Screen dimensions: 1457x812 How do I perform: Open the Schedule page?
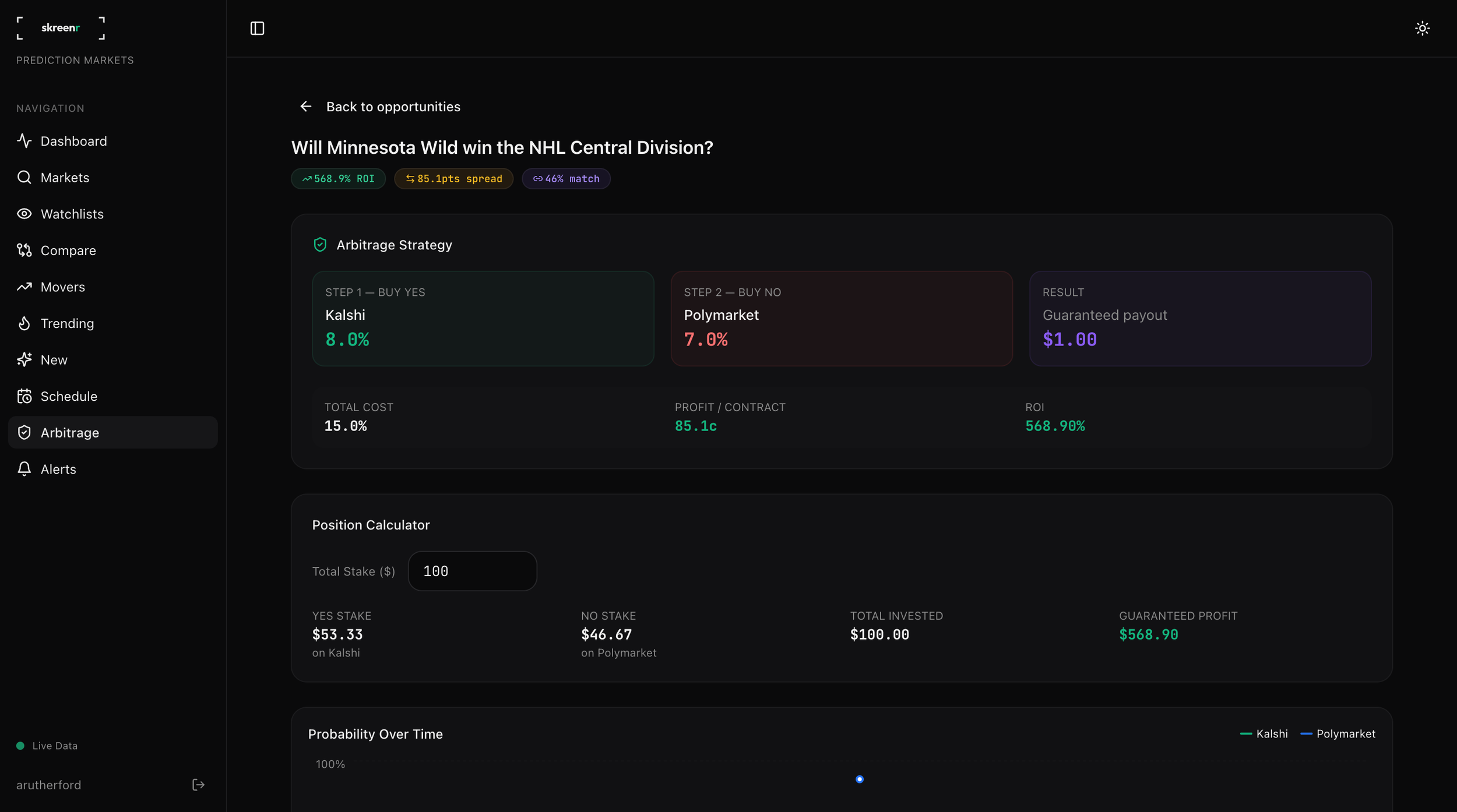113,396
